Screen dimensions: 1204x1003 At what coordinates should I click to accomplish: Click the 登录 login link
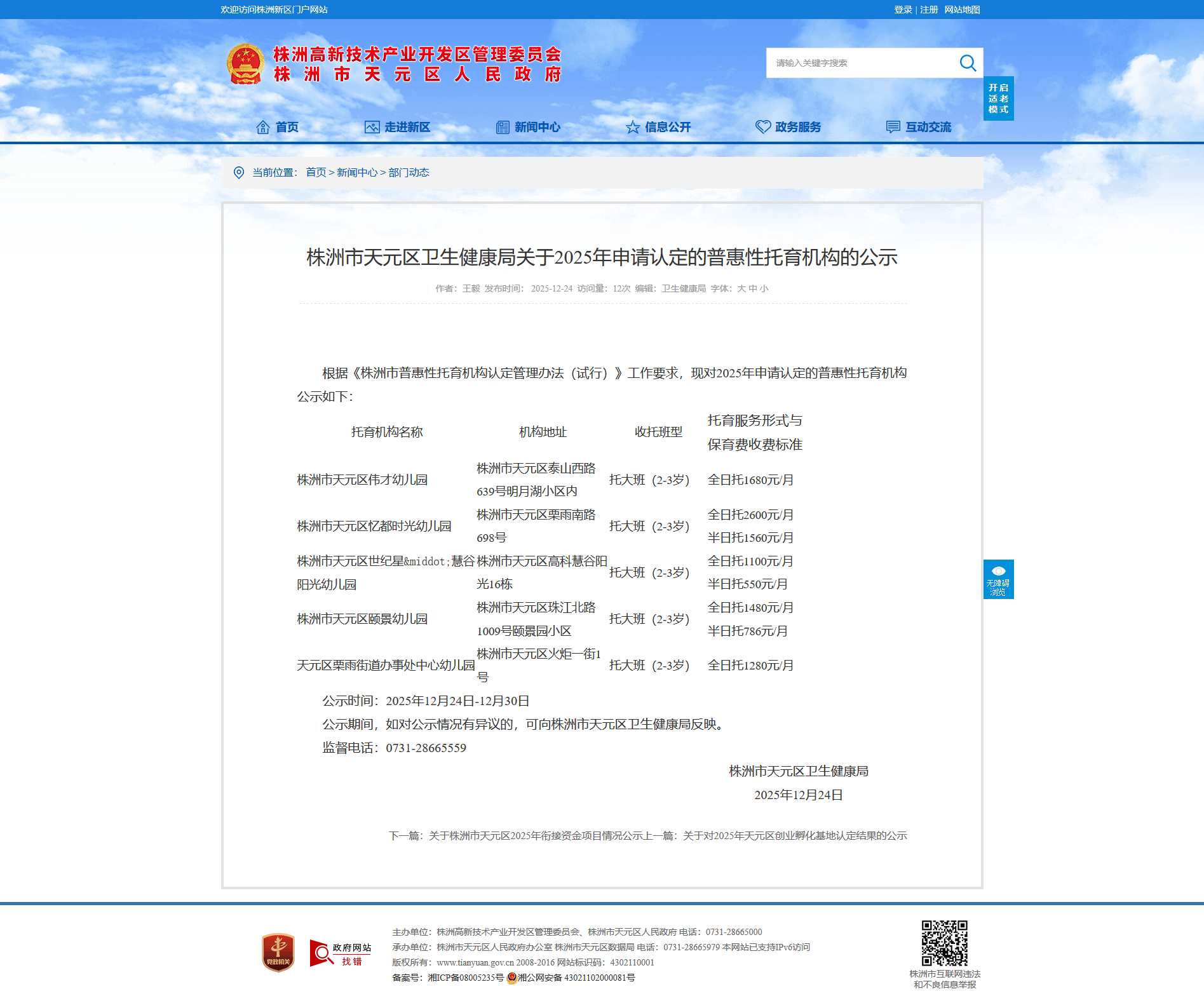coord(902,10)
